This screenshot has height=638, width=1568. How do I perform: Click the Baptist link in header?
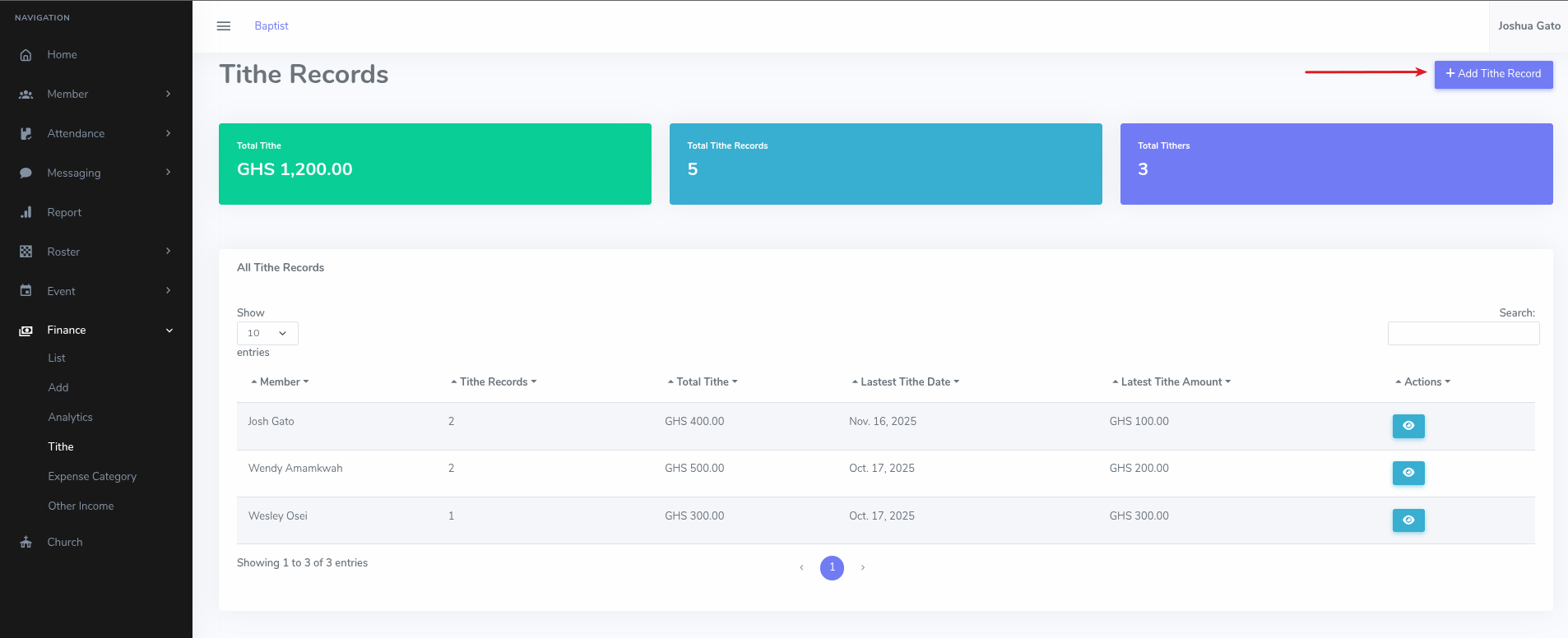(x=271, y=26)
